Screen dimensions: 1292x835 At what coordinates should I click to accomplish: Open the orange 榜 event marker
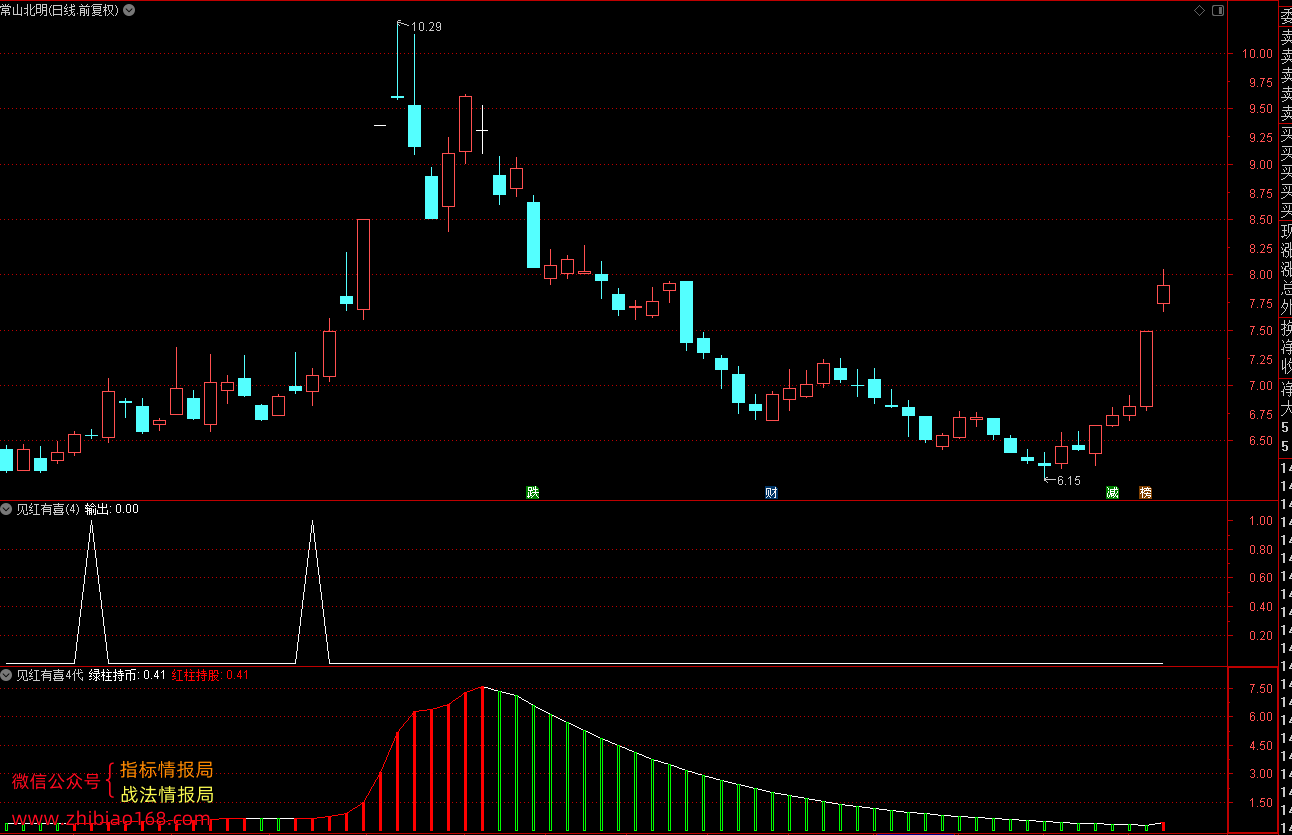1145,492
